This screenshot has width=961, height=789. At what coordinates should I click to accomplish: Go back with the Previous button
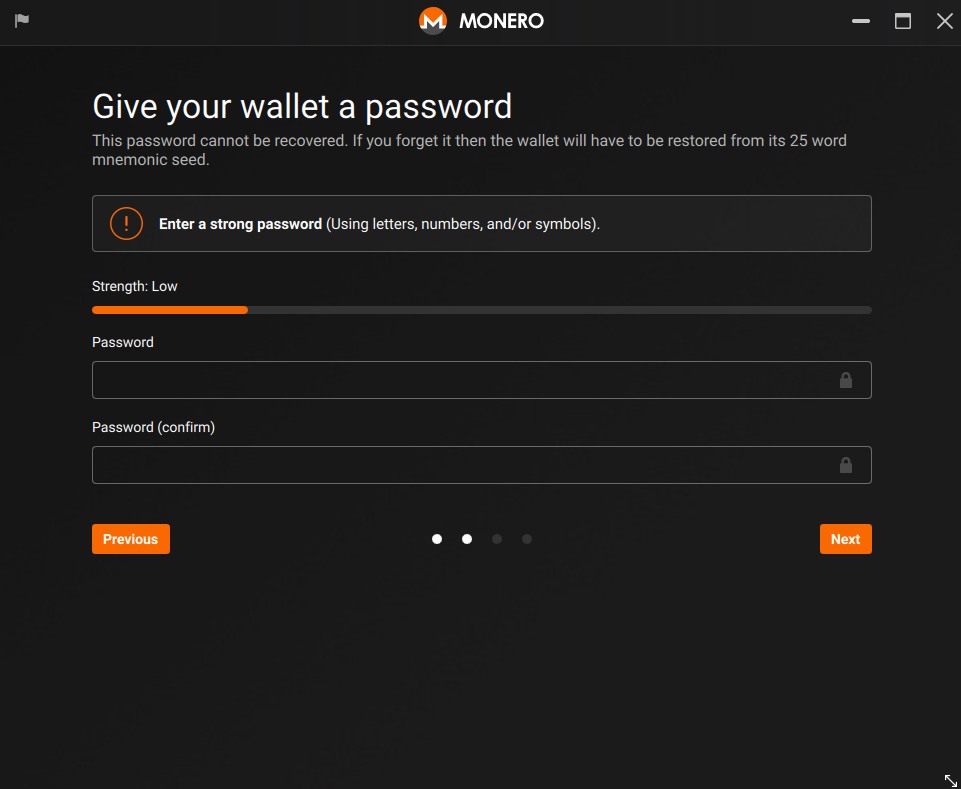pyautogui.click(x=131, y=539)
